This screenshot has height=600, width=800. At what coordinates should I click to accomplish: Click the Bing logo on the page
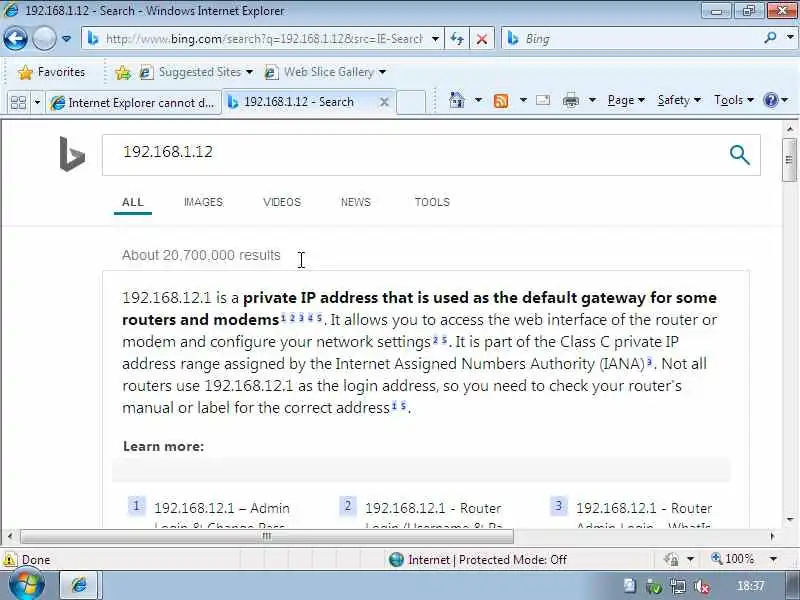click(x=72, y=154)
